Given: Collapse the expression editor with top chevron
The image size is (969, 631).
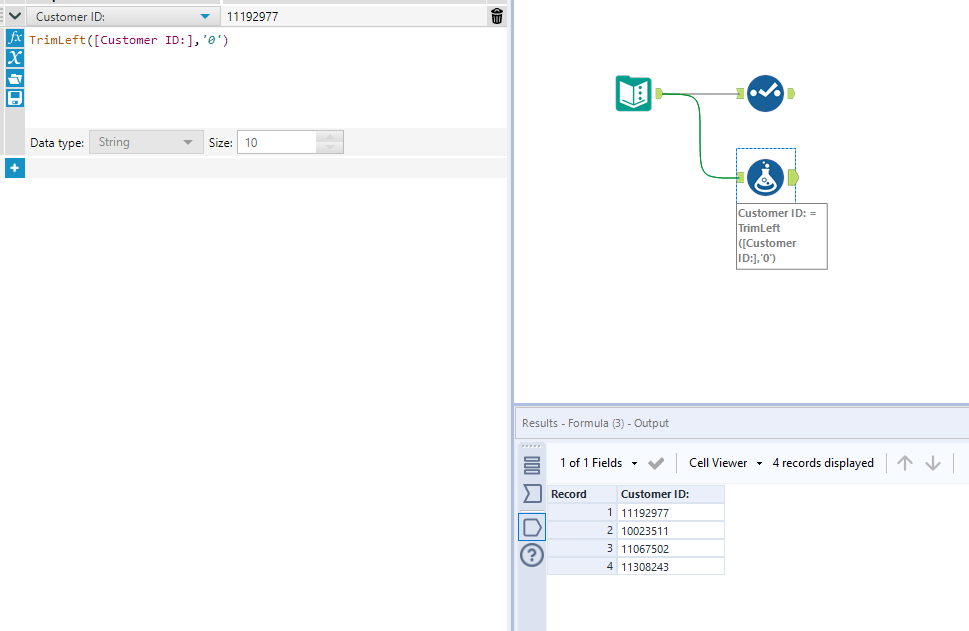Looking at the screenshot, I should 13,16.
